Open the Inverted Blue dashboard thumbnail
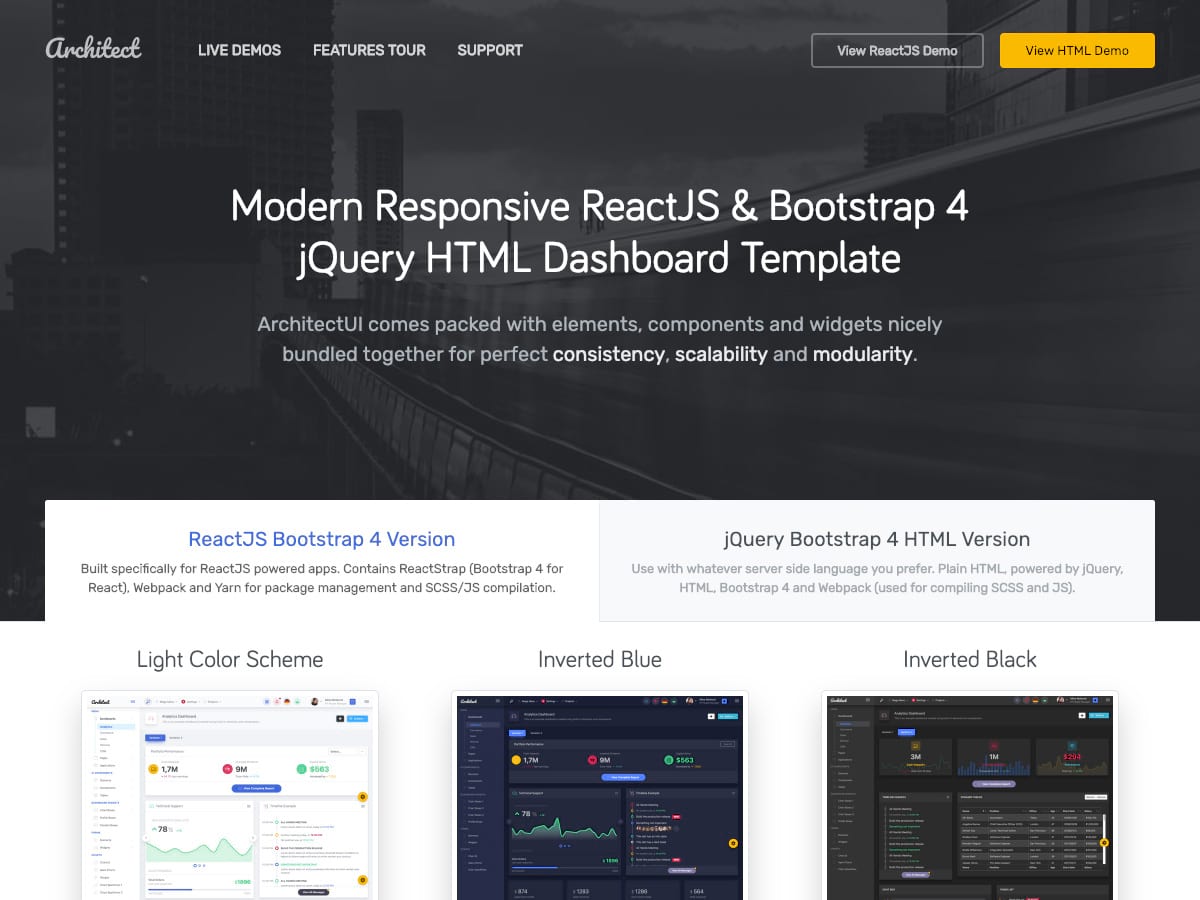The image size is (1200, 900). [600, 795]
